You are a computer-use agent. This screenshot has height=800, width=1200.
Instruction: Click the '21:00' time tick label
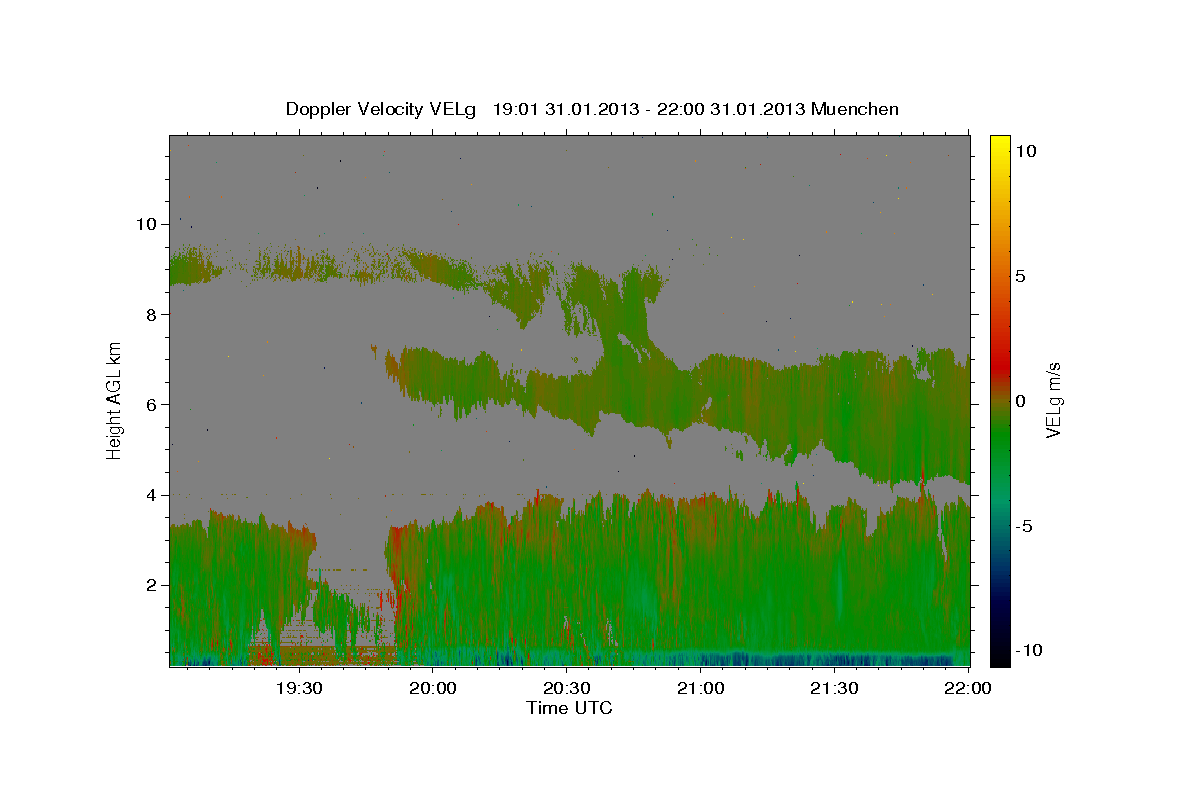pos(700,688)
